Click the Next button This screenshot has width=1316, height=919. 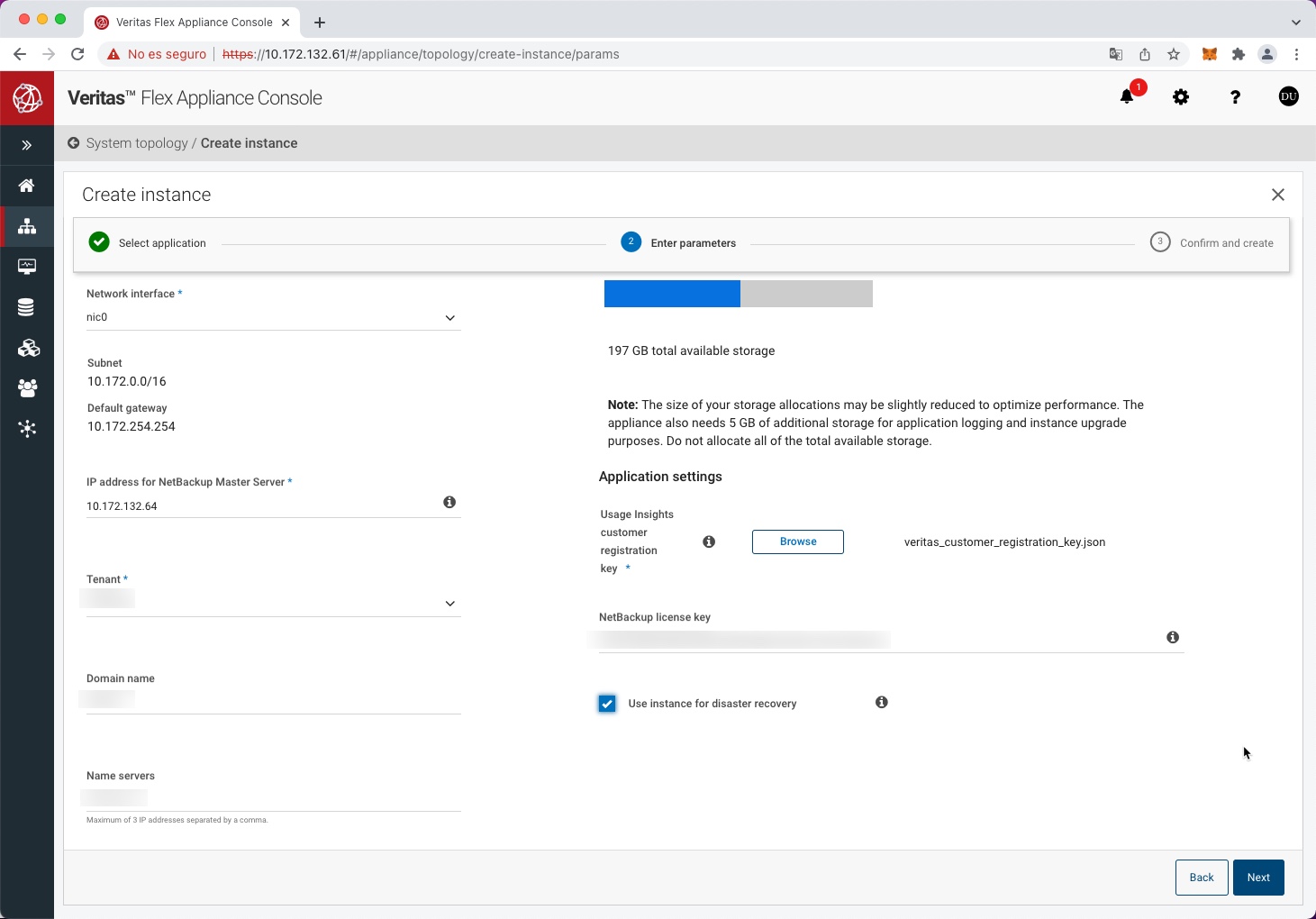click(1258, 878)
